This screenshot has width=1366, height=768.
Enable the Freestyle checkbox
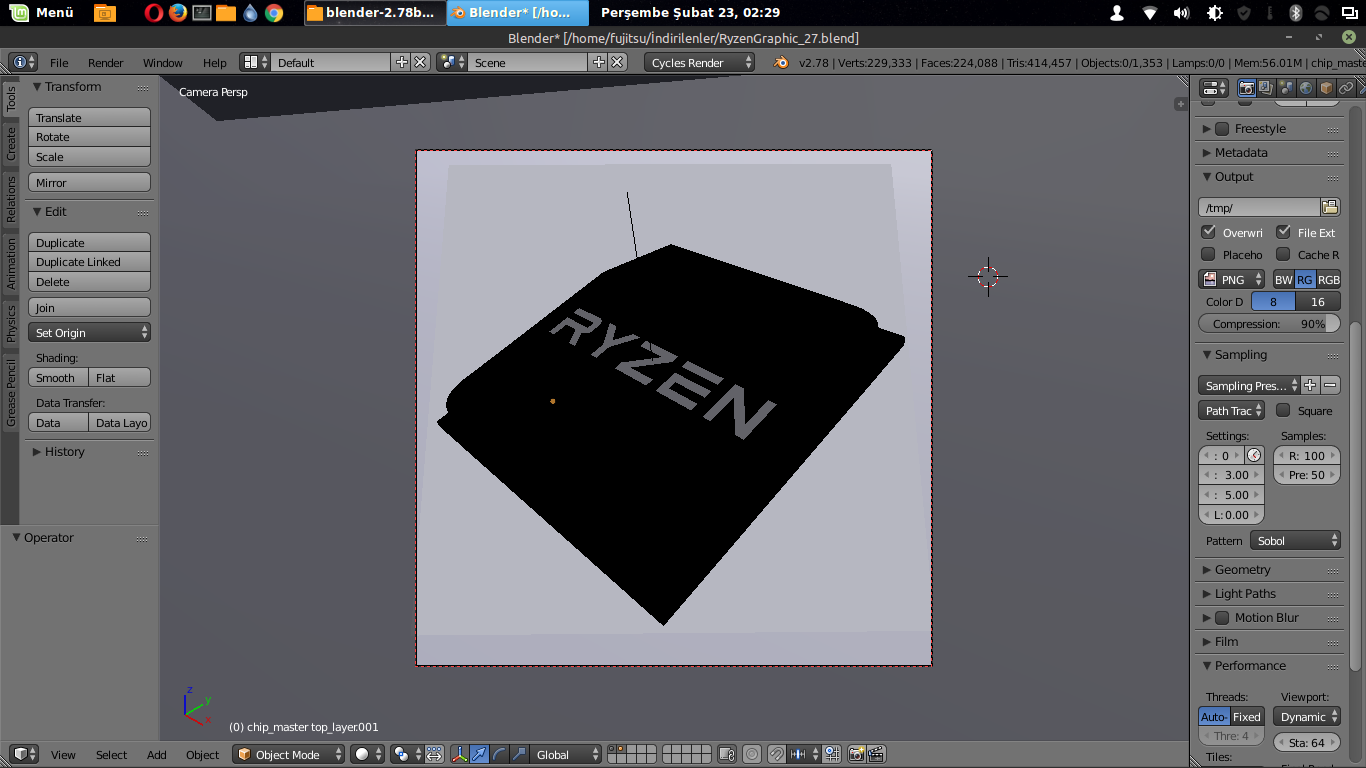click(x=1222, y=129)
